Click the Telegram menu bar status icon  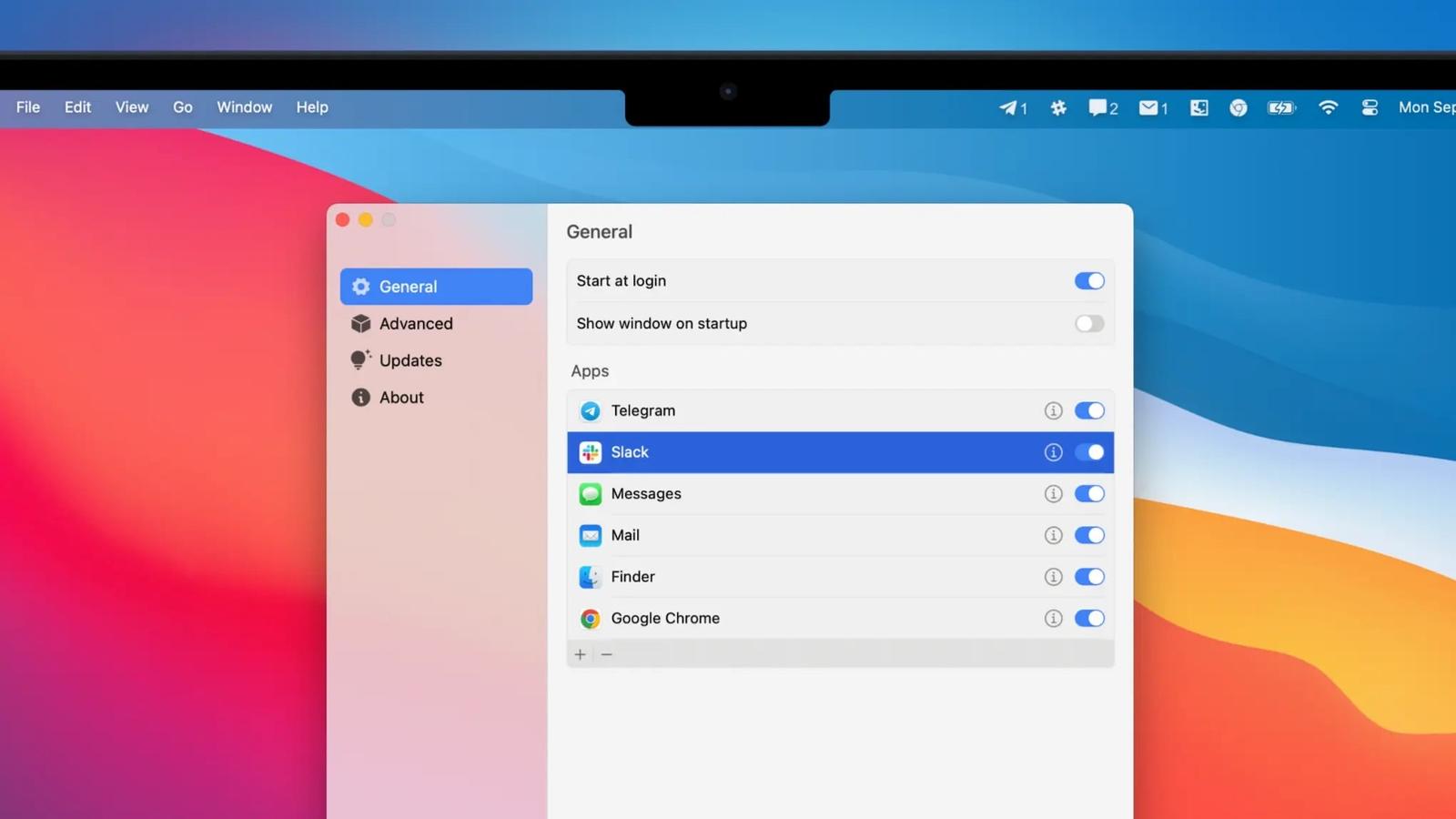coord(1013,107)
